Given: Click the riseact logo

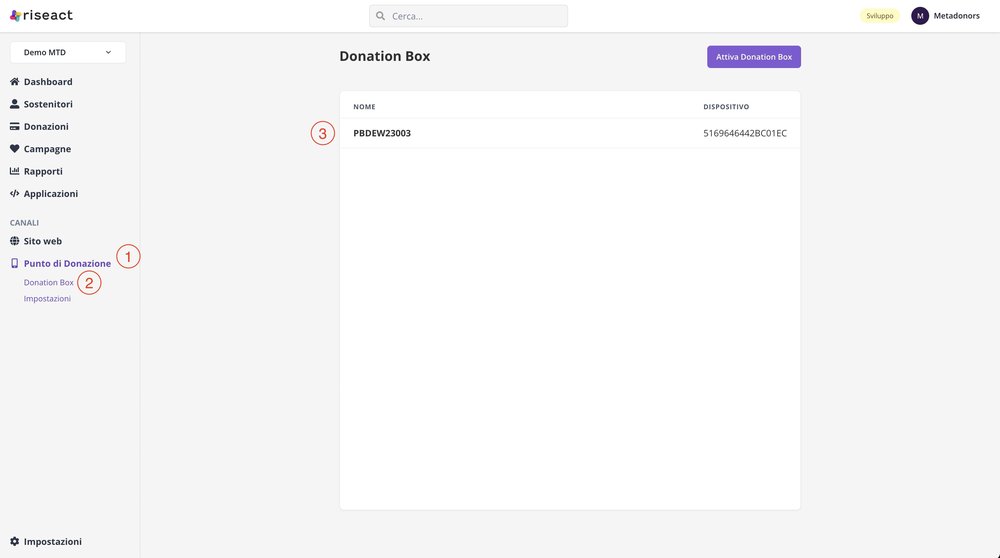Looking at the screenshot, I should [x=41, y=16].
